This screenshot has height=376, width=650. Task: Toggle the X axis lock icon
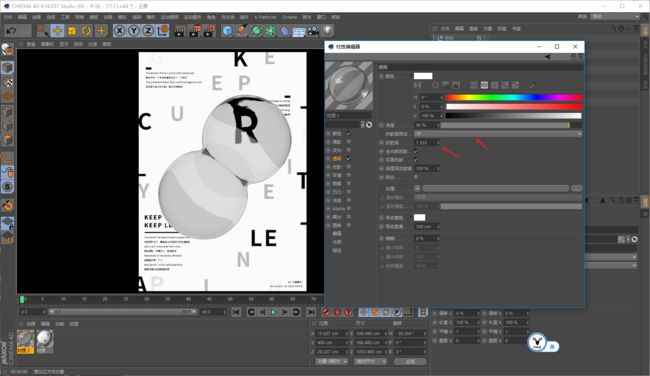[x=119, y=31]
